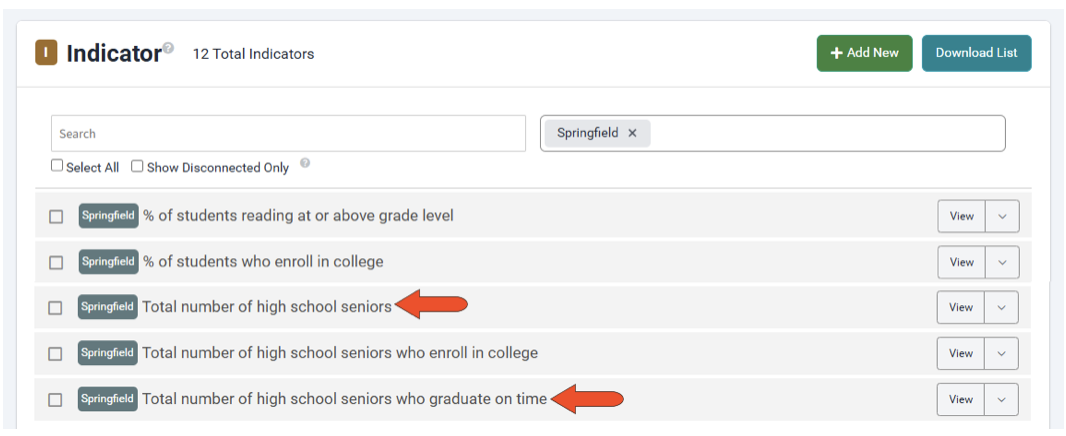The image size is (1066, 436).
Task: Click the orange Indicator 'I' icon
Action: pyautogui.click(x=46, y=53)
